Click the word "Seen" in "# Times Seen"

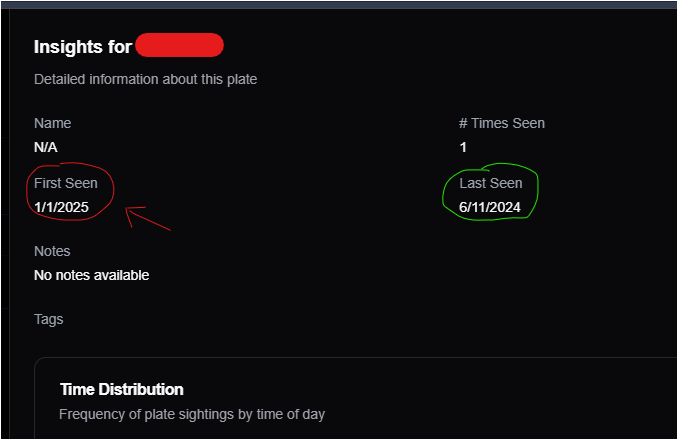pyautogui.click(x=528, y=123)
